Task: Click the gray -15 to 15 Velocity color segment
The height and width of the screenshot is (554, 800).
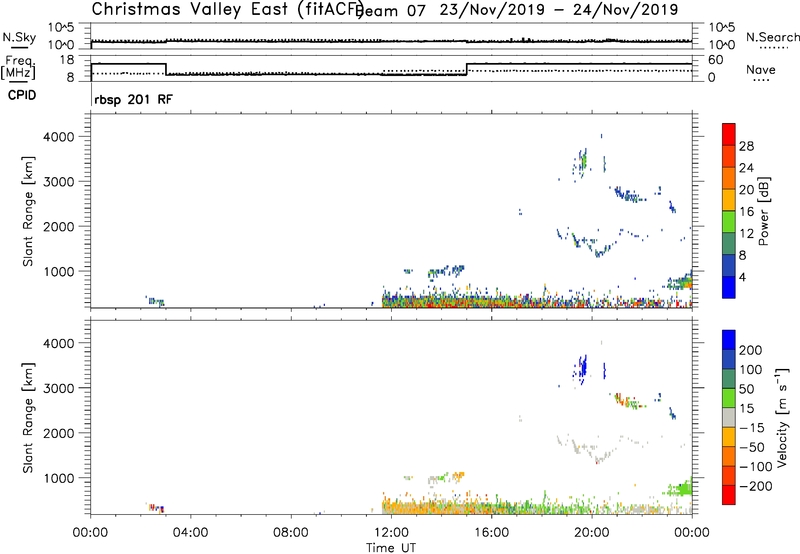Action: (729, 417)
